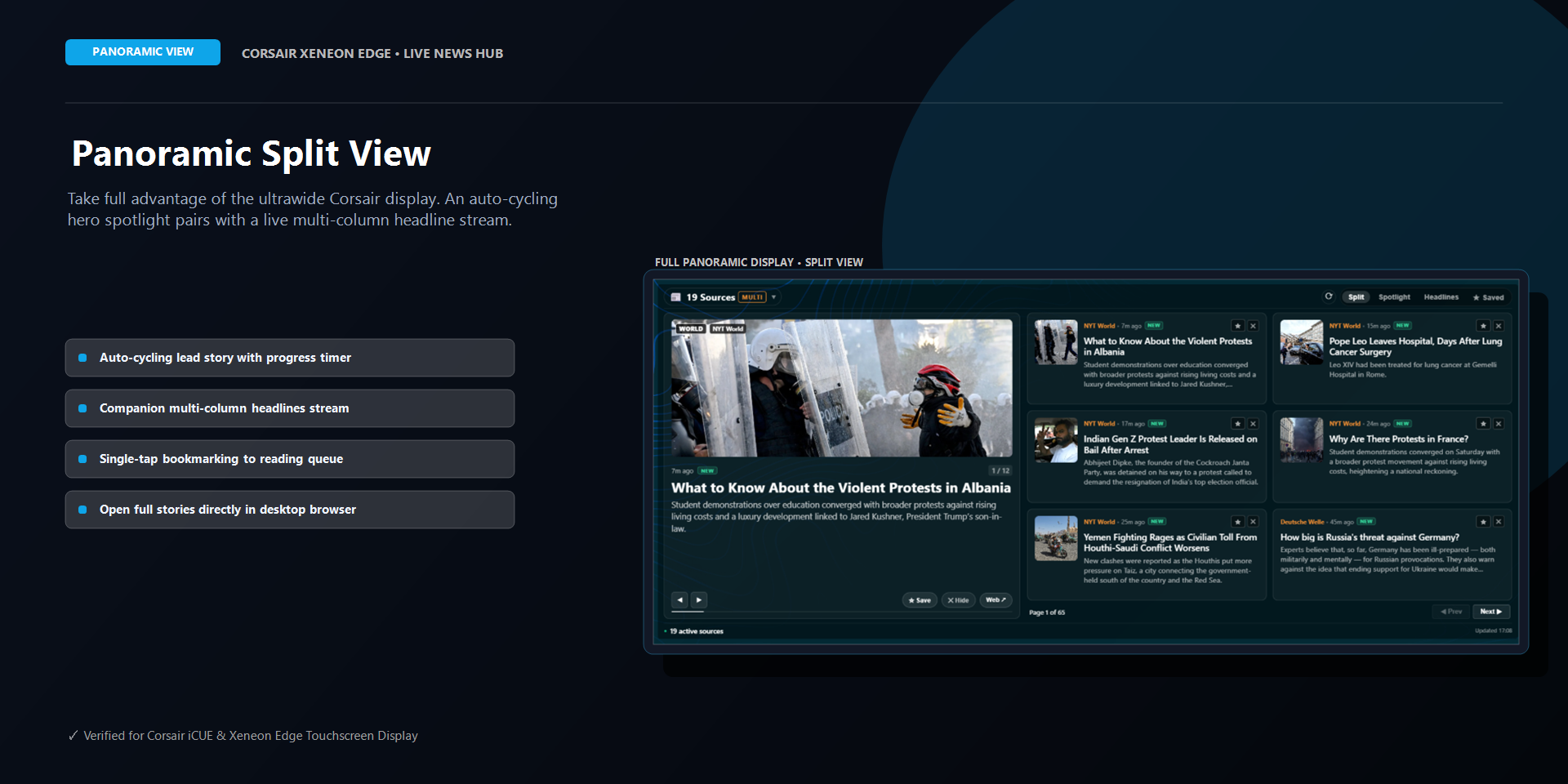Open headline 'Why Are There Protests in France?'
Viewport: 1568px width, 784px height.
[x=1398, y=439]
